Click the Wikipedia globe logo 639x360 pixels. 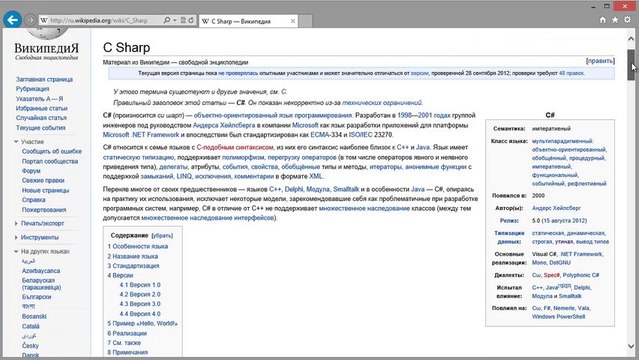(x=47, y=33)
